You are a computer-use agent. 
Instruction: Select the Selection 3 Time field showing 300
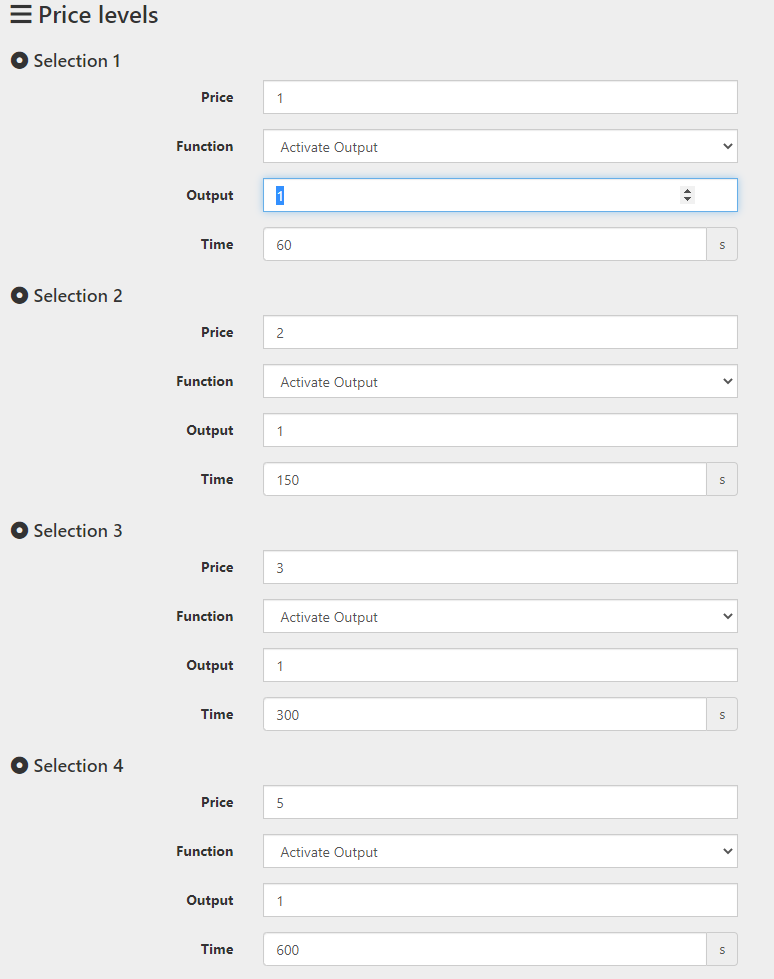click(484, 714)
